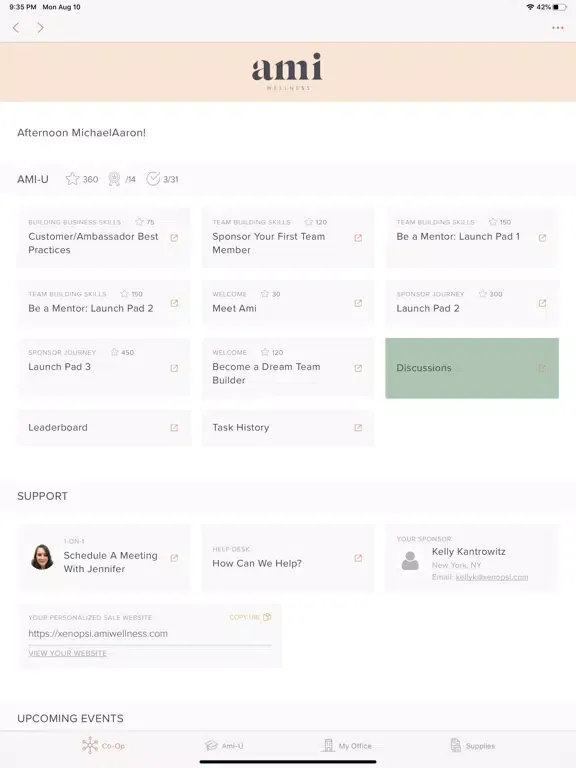576x768 pixels.
Task: Open external link icon for Become a Dream Team Builder
Action: (x=358, y=368)
